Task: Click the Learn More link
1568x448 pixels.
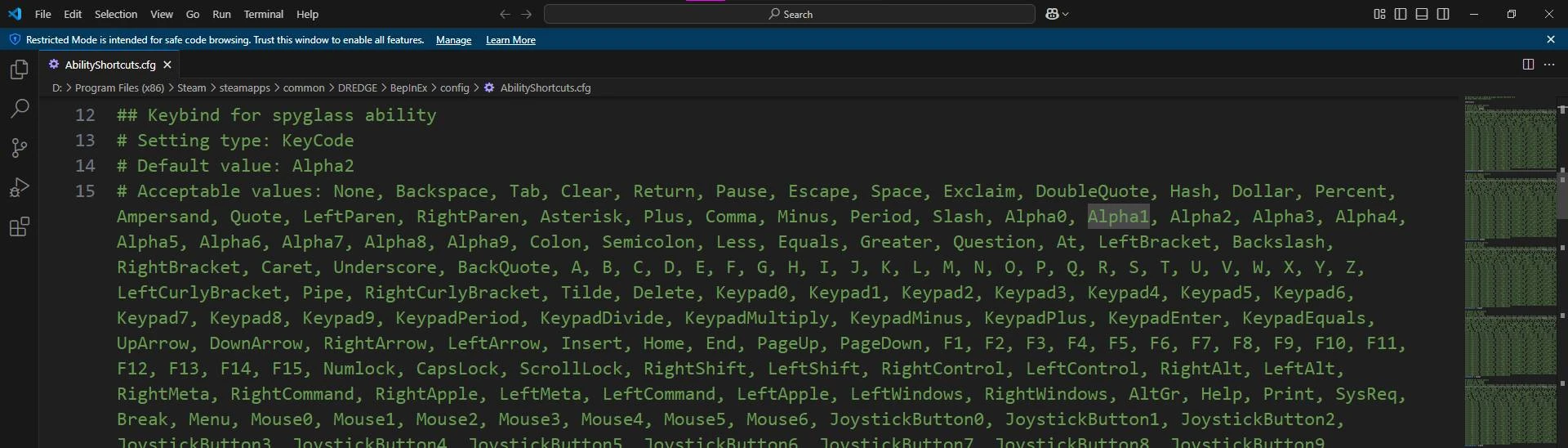Action: pyautogui.click(x=510, y=40)
